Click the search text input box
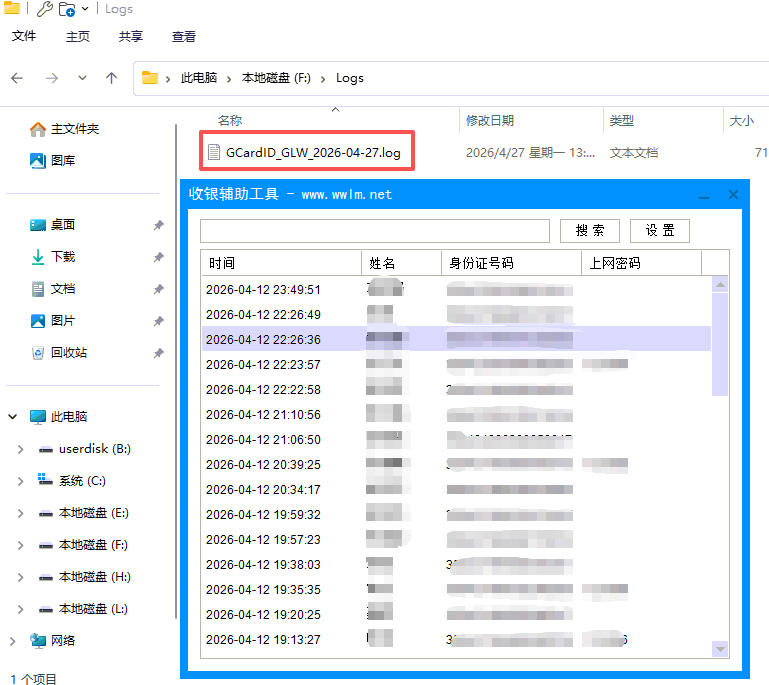 pos(375,231)
